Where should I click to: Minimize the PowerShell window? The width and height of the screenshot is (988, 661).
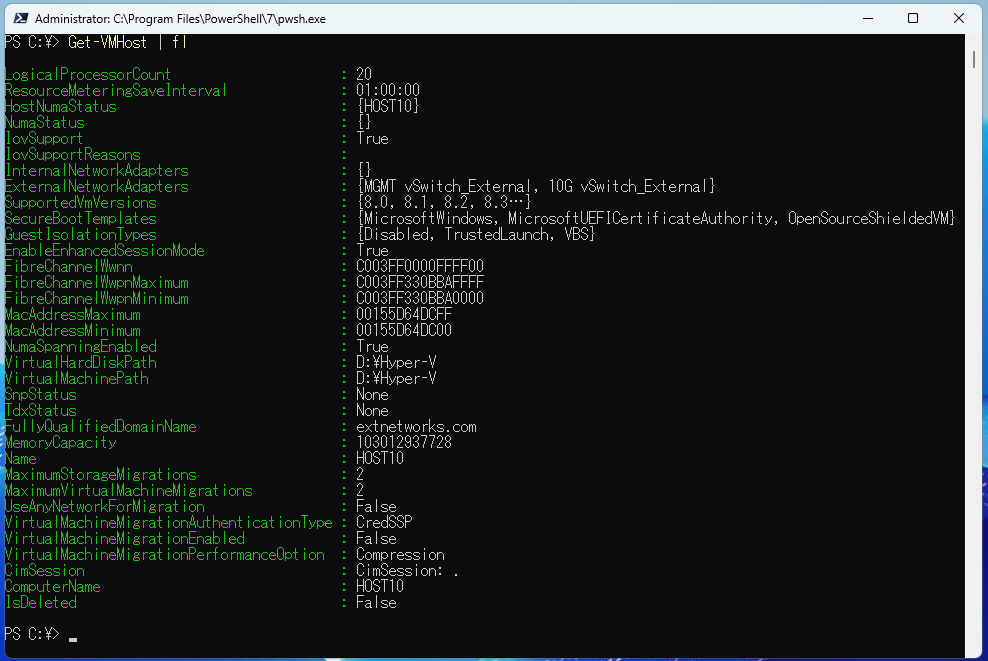866,18
